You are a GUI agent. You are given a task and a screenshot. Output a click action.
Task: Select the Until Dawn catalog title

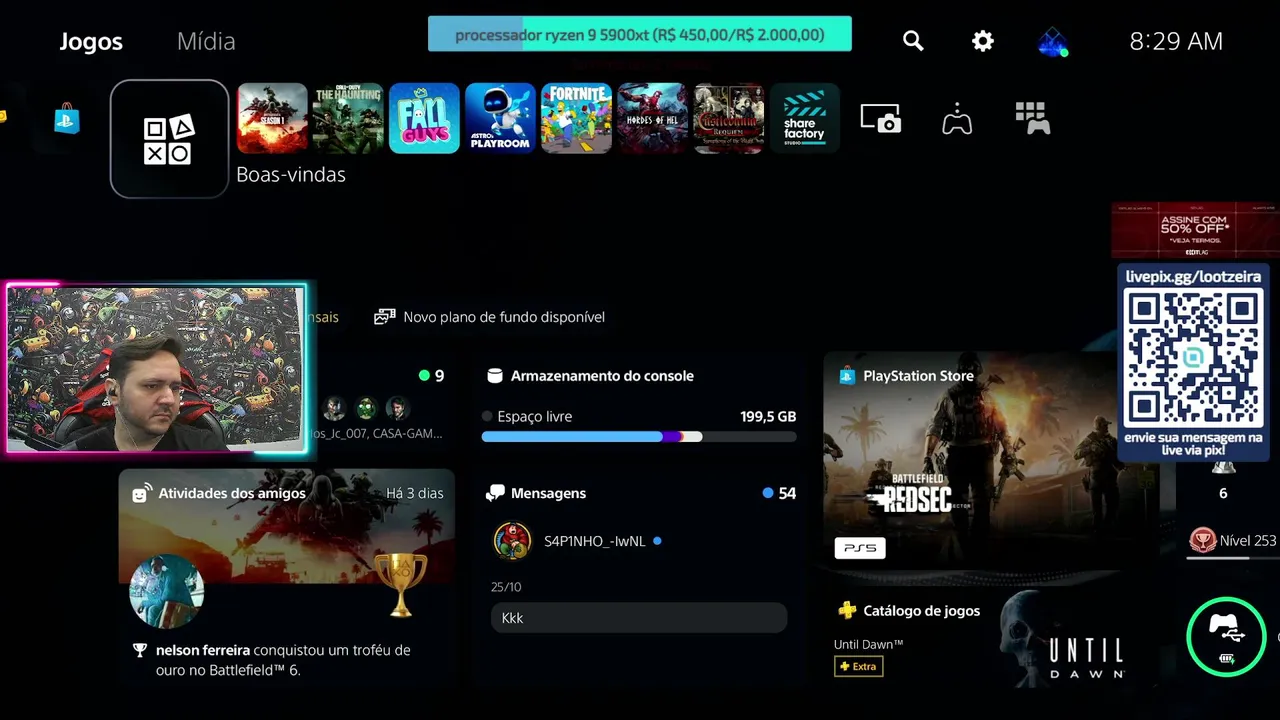[869, 644]
